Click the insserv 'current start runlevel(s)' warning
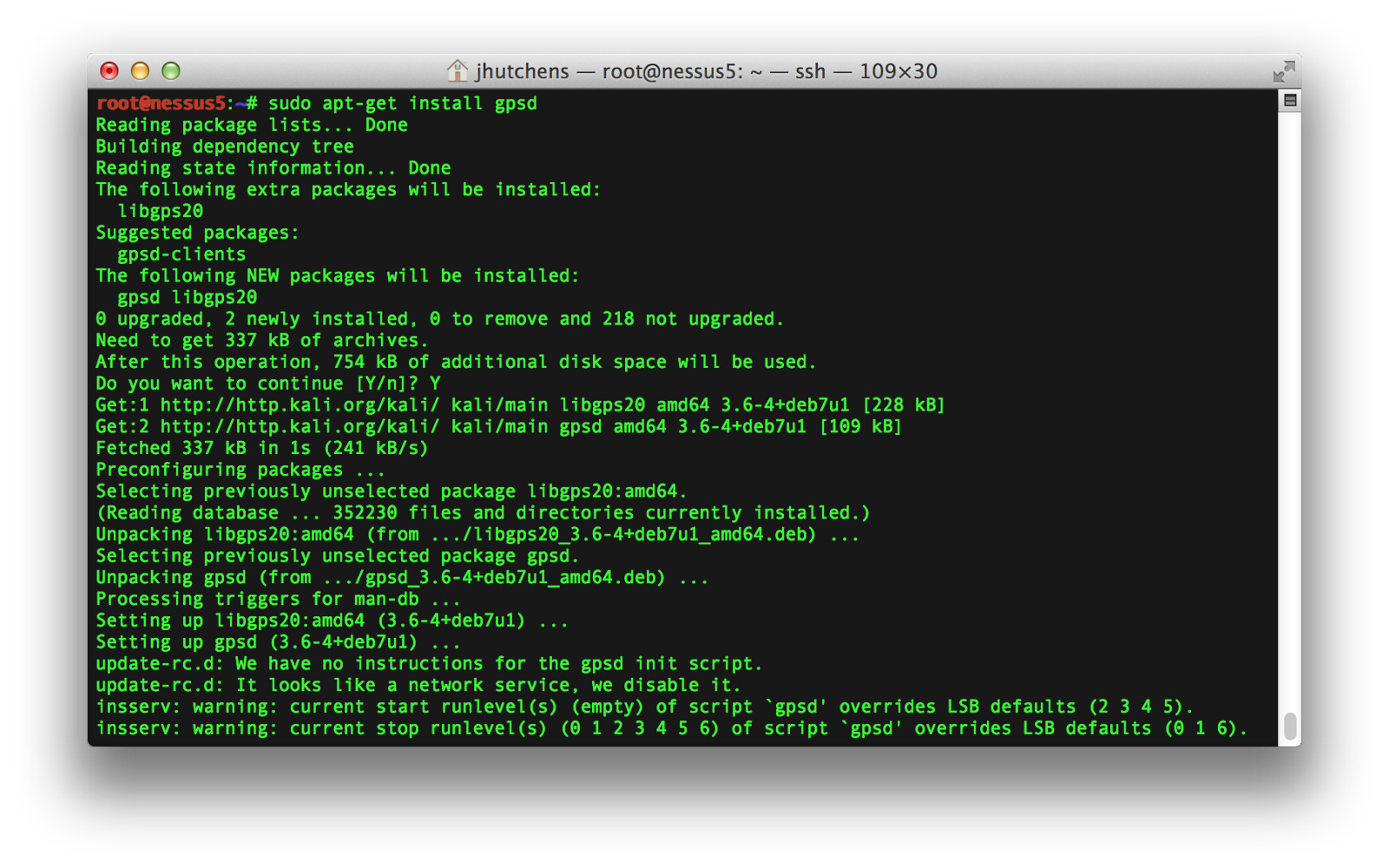 click(645, 707)
